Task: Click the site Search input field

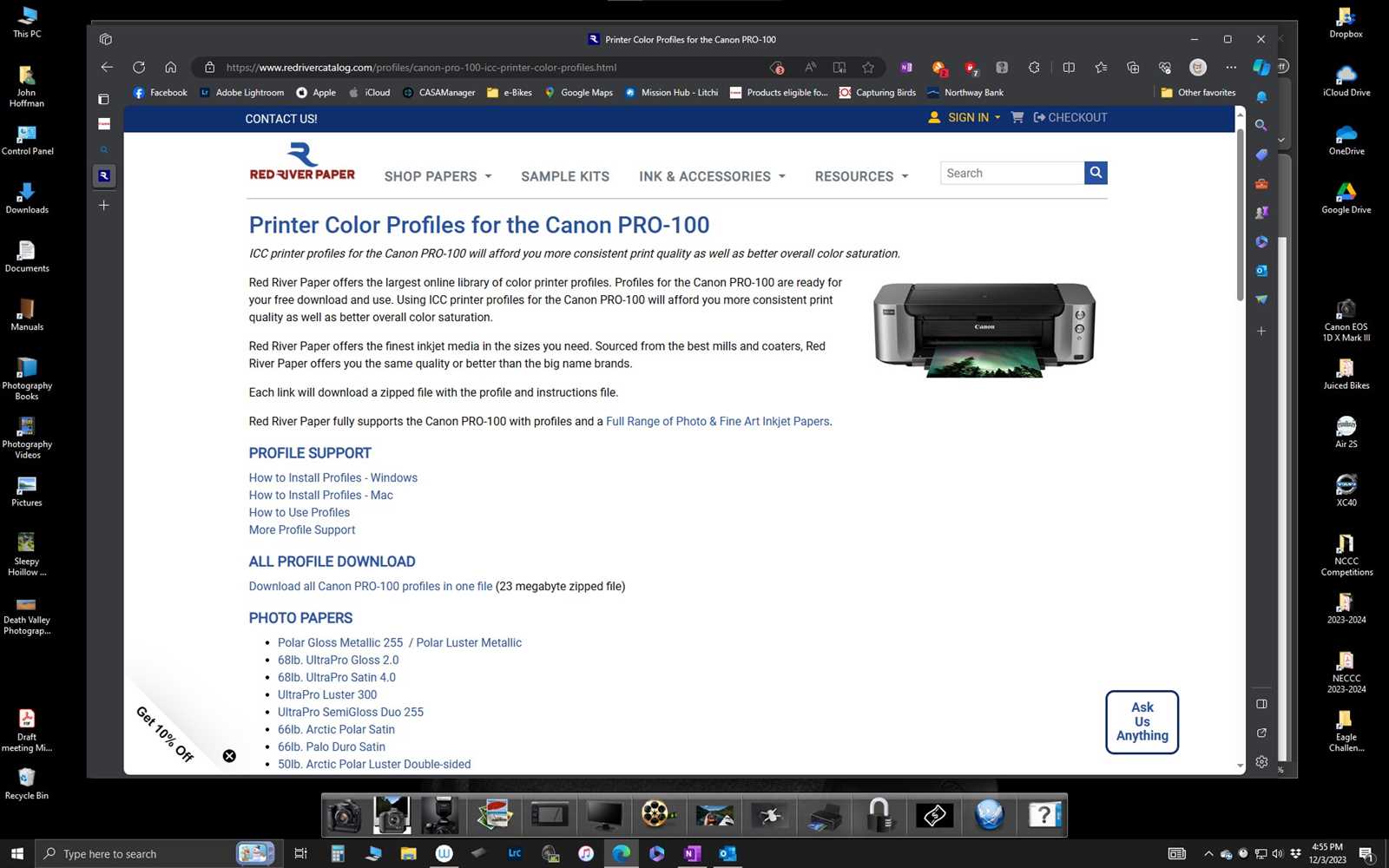Action: (x=1012, y=173)
